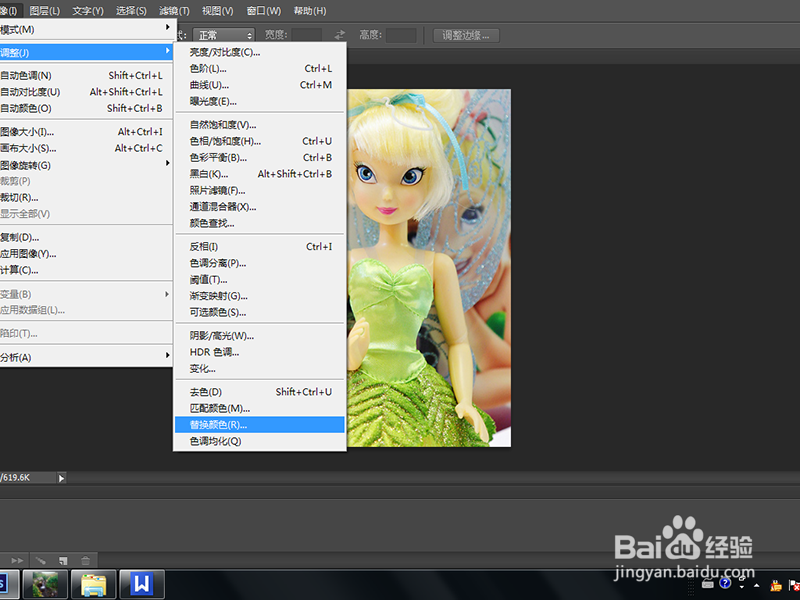Select 图像大小(I)... in Image menu
Viewport: 800px width, 600px height.
(86, 132)
